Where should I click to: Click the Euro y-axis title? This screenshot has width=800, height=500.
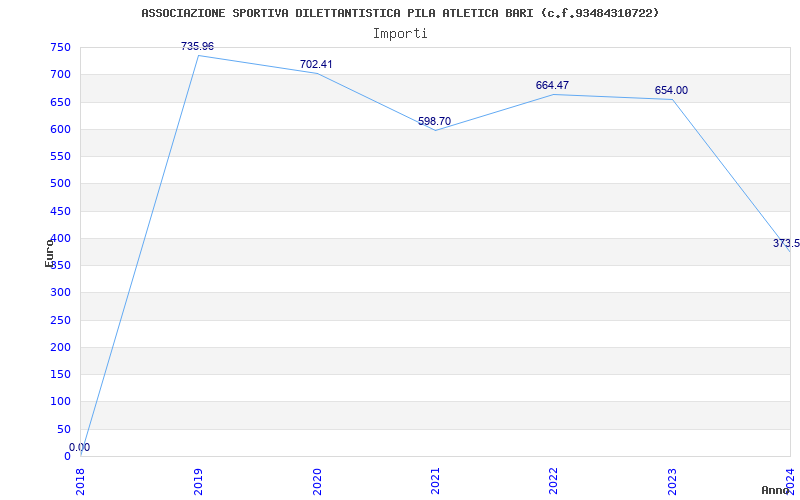(x=49, y=253)
